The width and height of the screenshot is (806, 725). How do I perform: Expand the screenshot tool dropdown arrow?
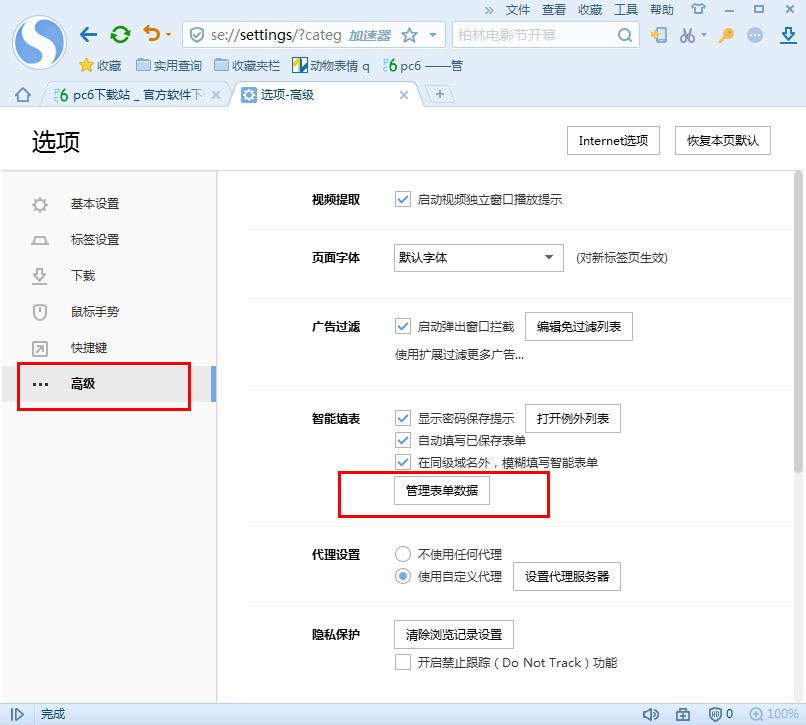[x=703, y=35]
